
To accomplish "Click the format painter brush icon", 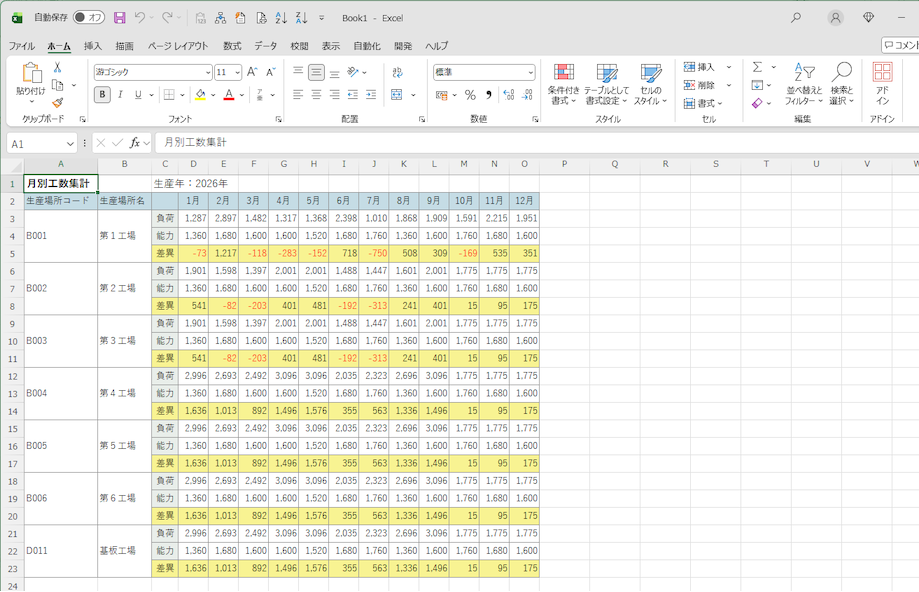I will (57, 103).
